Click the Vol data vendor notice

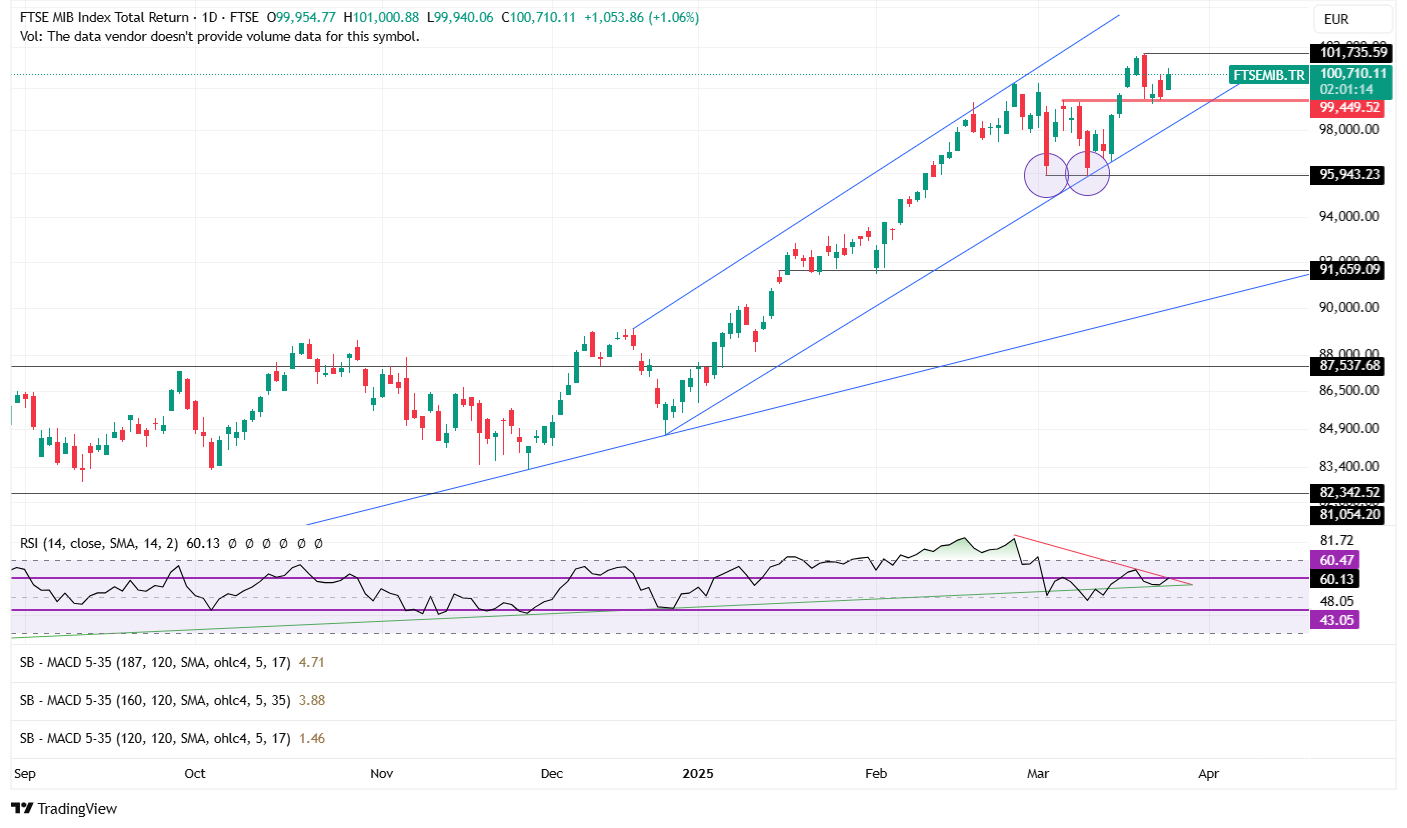(219, 36)
